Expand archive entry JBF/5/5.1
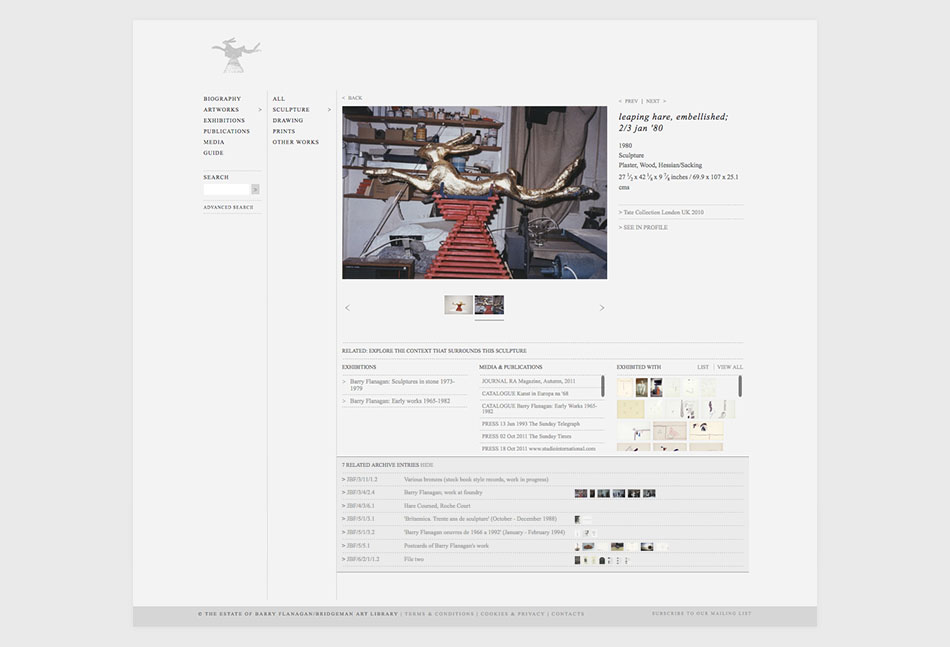 point(356,546)
